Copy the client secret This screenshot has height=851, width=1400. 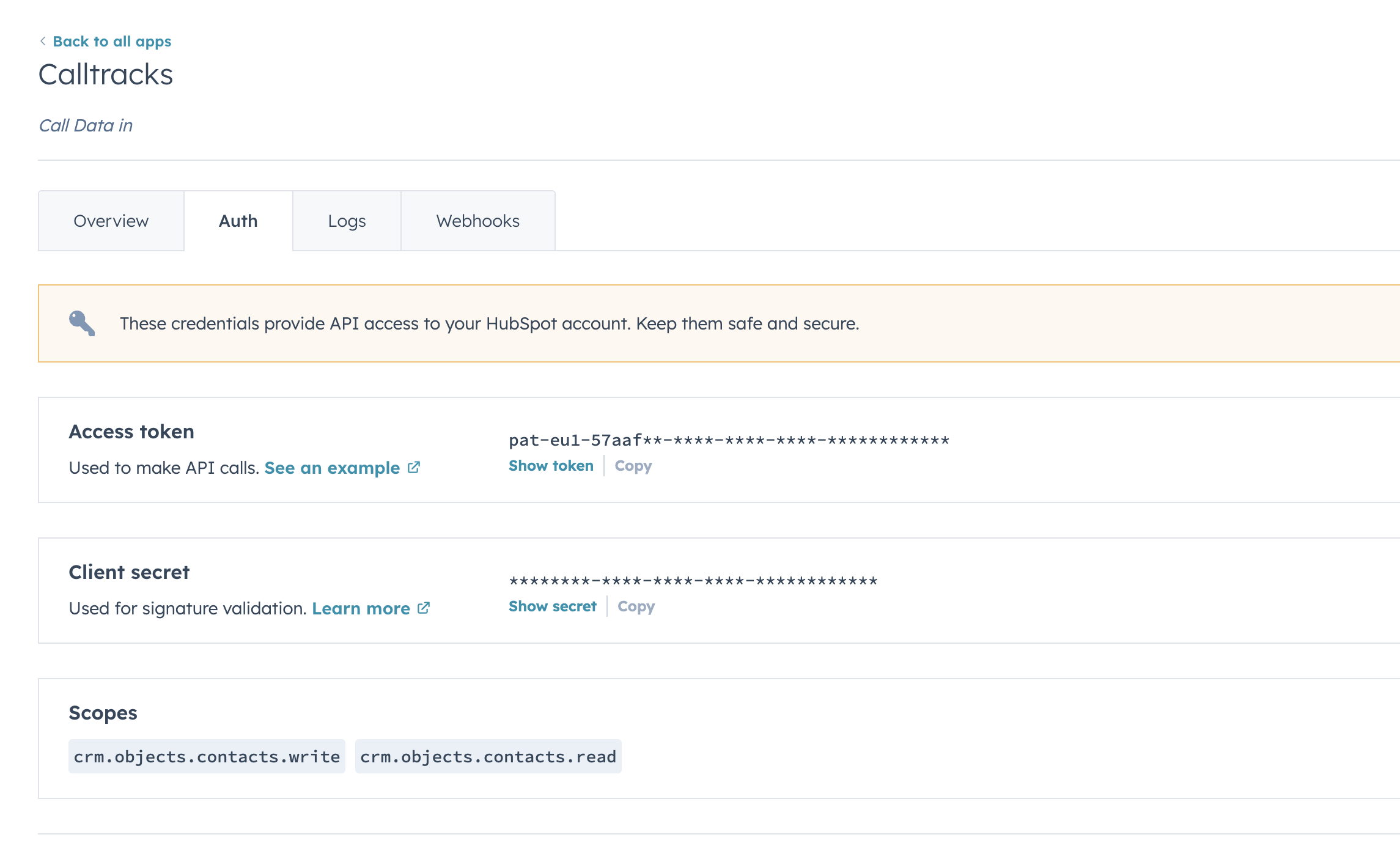(636, 606)
